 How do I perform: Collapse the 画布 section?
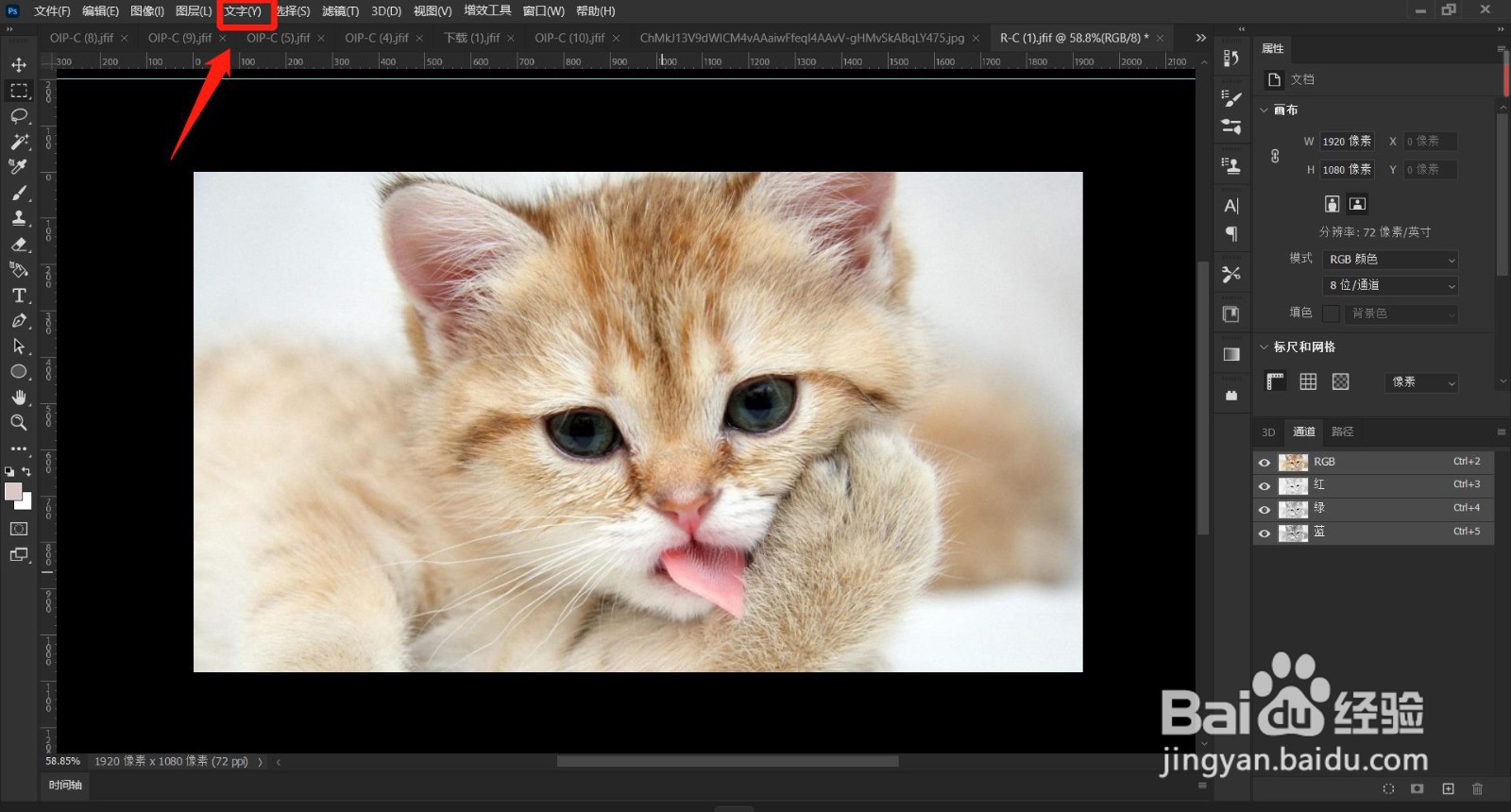(1264, 110)
